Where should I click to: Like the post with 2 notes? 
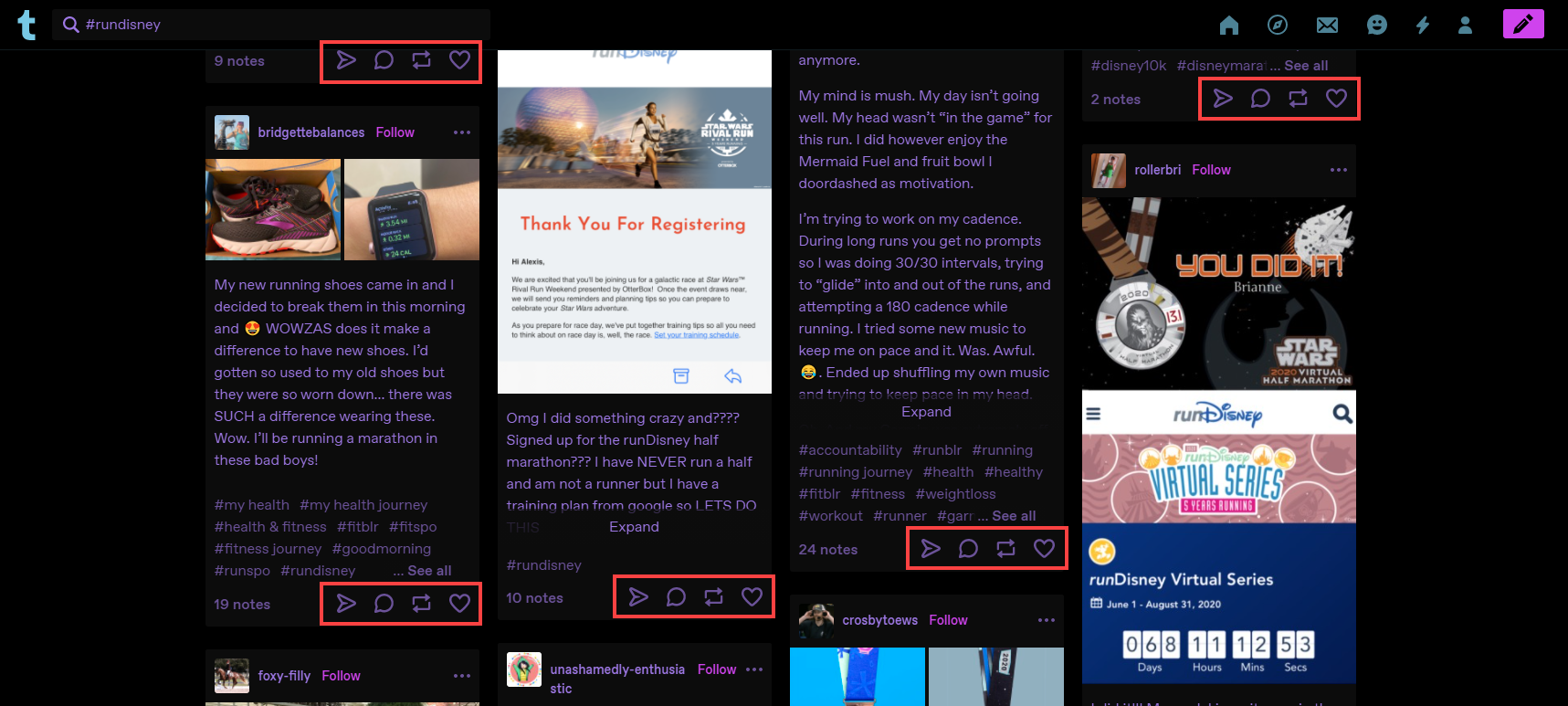coord(1336,99)
